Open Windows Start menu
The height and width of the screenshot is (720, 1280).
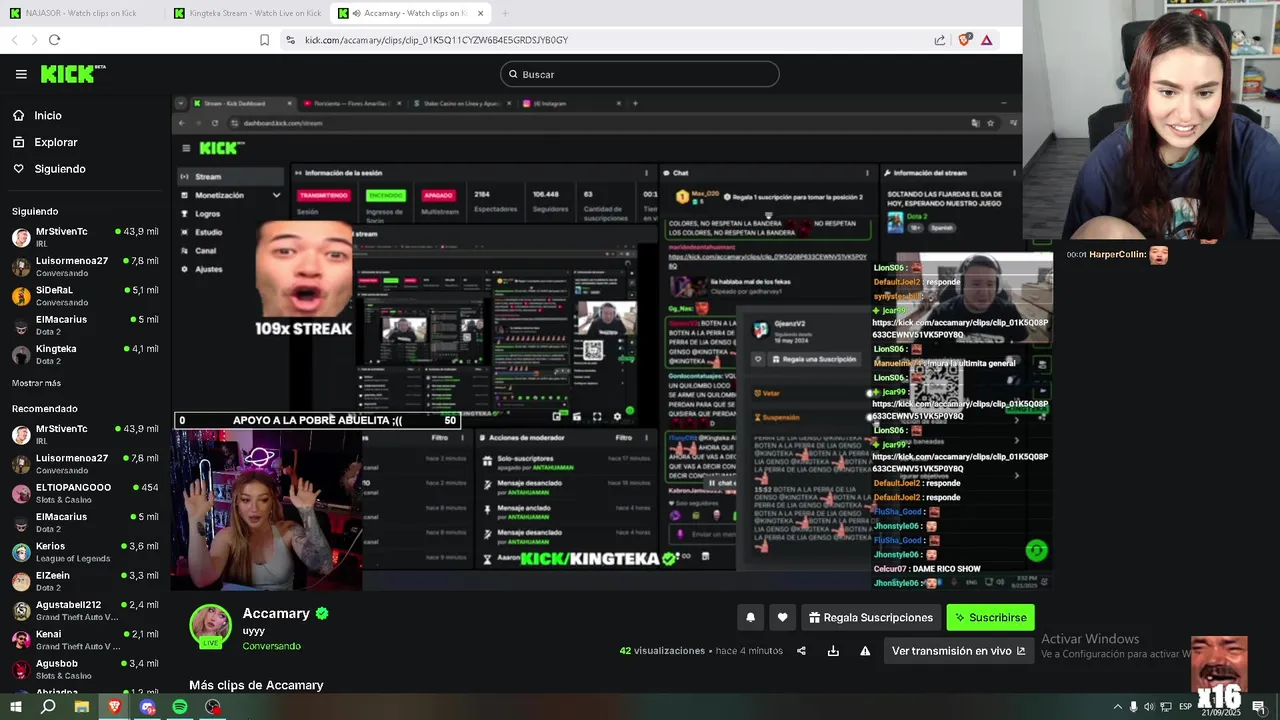tap(15, 707)
